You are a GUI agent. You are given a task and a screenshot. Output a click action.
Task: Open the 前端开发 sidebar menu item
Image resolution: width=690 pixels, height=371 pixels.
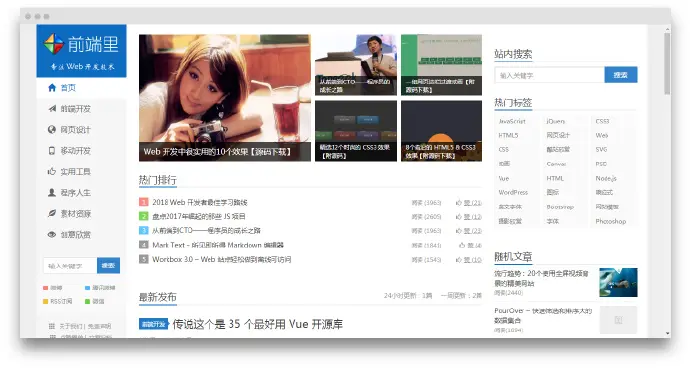point(81,109)
